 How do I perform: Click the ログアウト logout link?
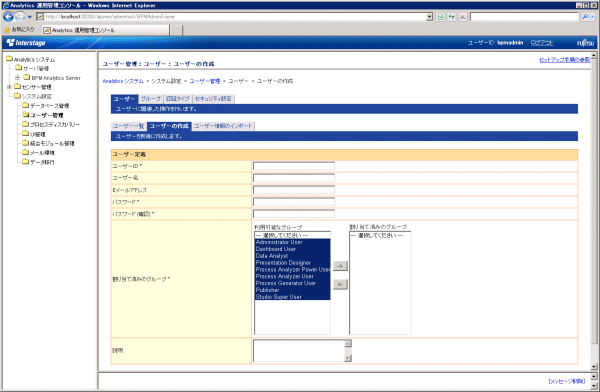click(x=542, y=43)
